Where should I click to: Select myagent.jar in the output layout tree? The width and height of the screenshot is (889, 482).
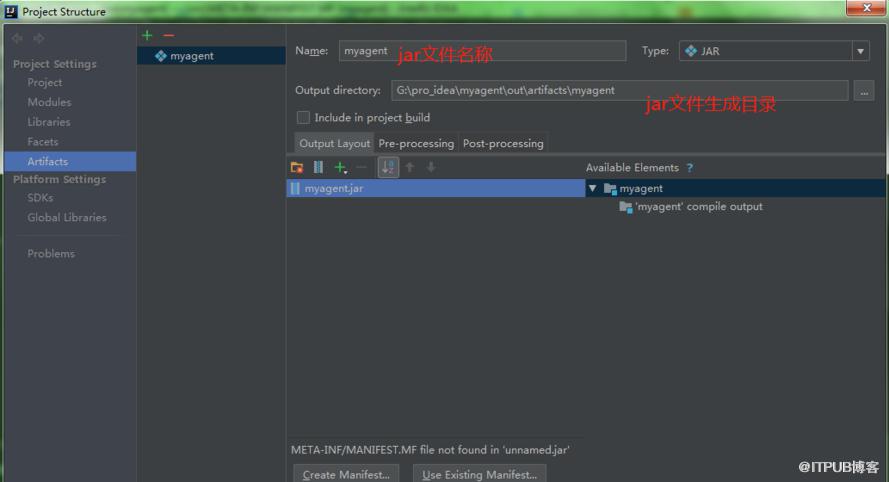click(435, 188)
